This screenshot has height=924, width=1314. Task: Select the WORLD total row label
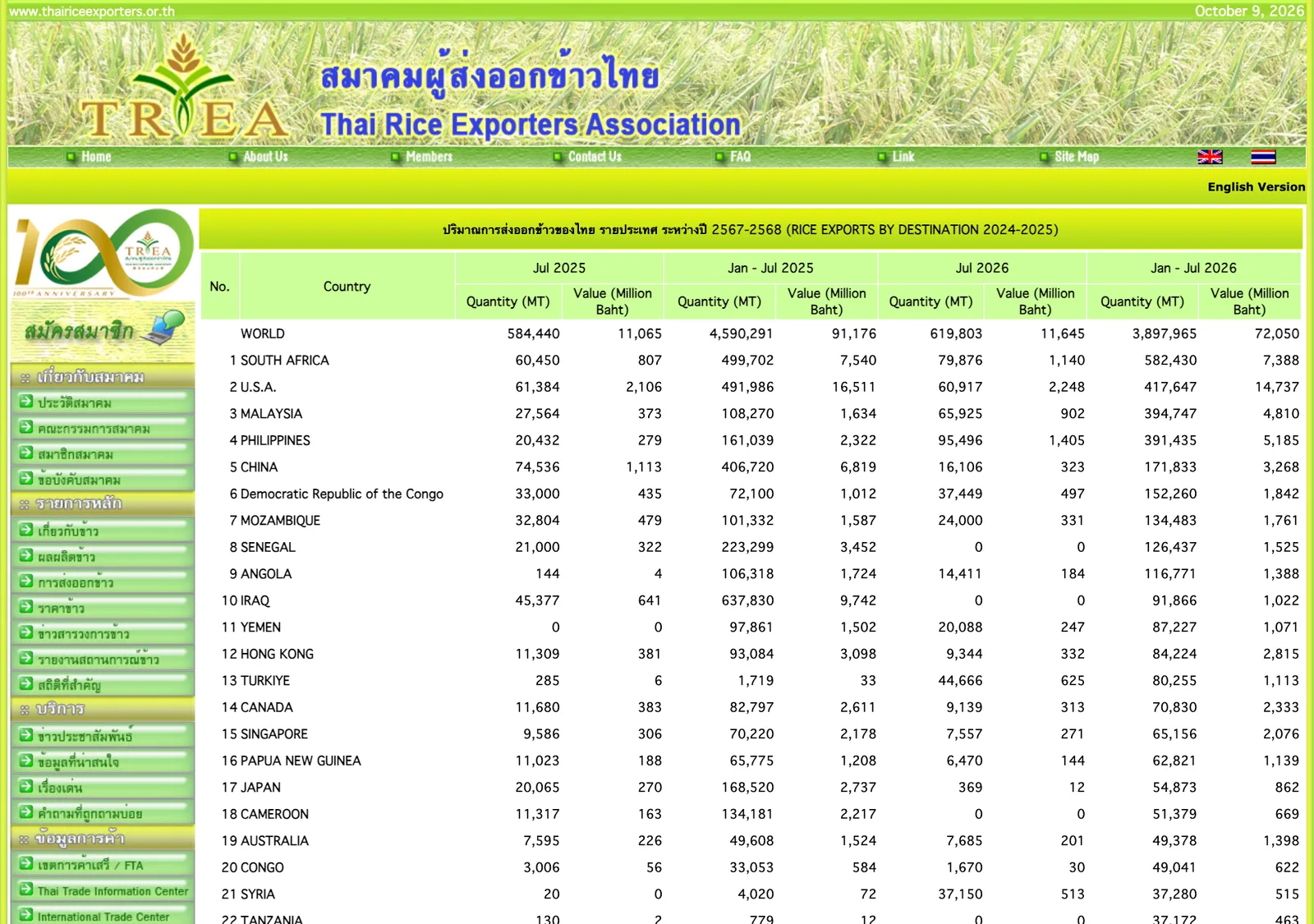point(263,333)
